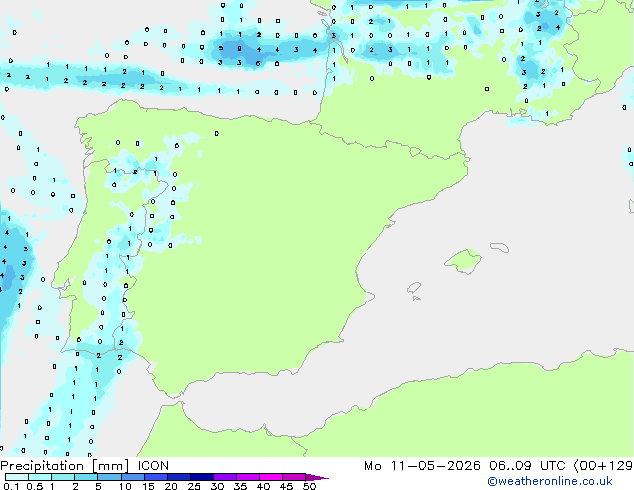Screen dimensions: 634x490
Task: Click the purple arrow past 50 on the legend
Action: pyautogui.click(x=317, y=477)
